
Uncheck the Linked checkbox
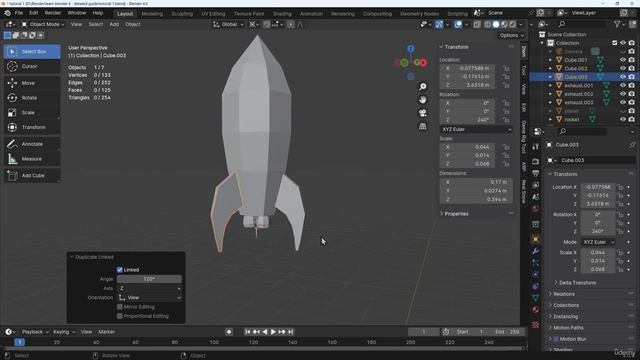[x=120, y=269]
